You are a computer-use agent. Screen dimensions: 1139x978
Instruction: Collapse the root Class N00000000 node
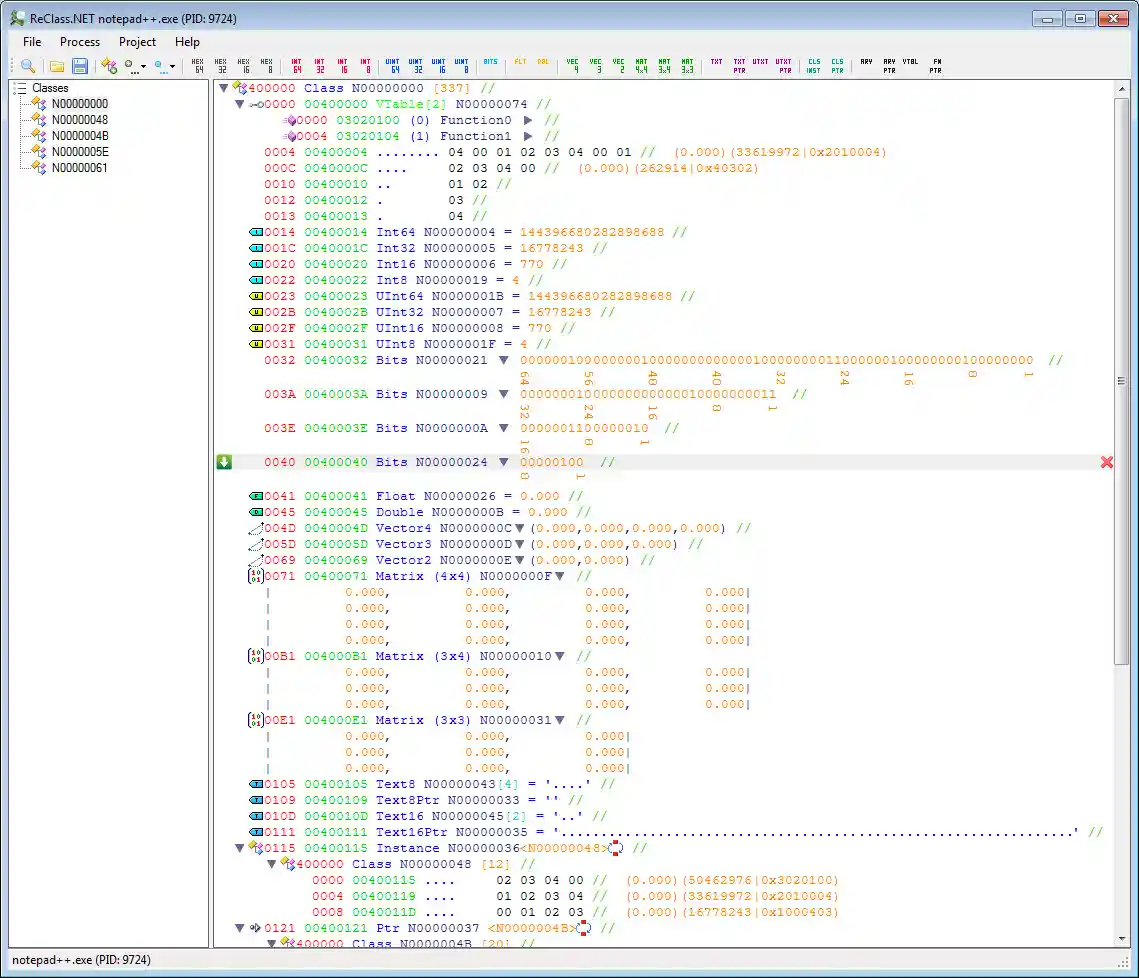coord(223,88)
